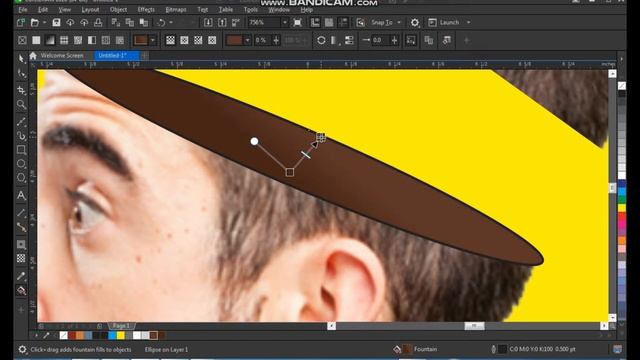Open the node color dropdown arrow
This screenshot has width=640, height=360.
tap(247, 40)
